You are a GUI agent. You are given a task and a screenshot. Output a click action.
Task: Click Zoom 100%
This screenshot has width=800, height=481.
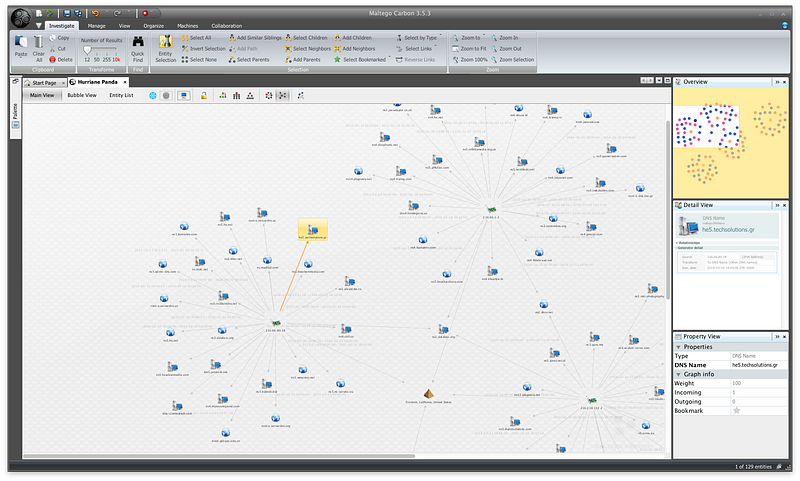coord(470,60)
